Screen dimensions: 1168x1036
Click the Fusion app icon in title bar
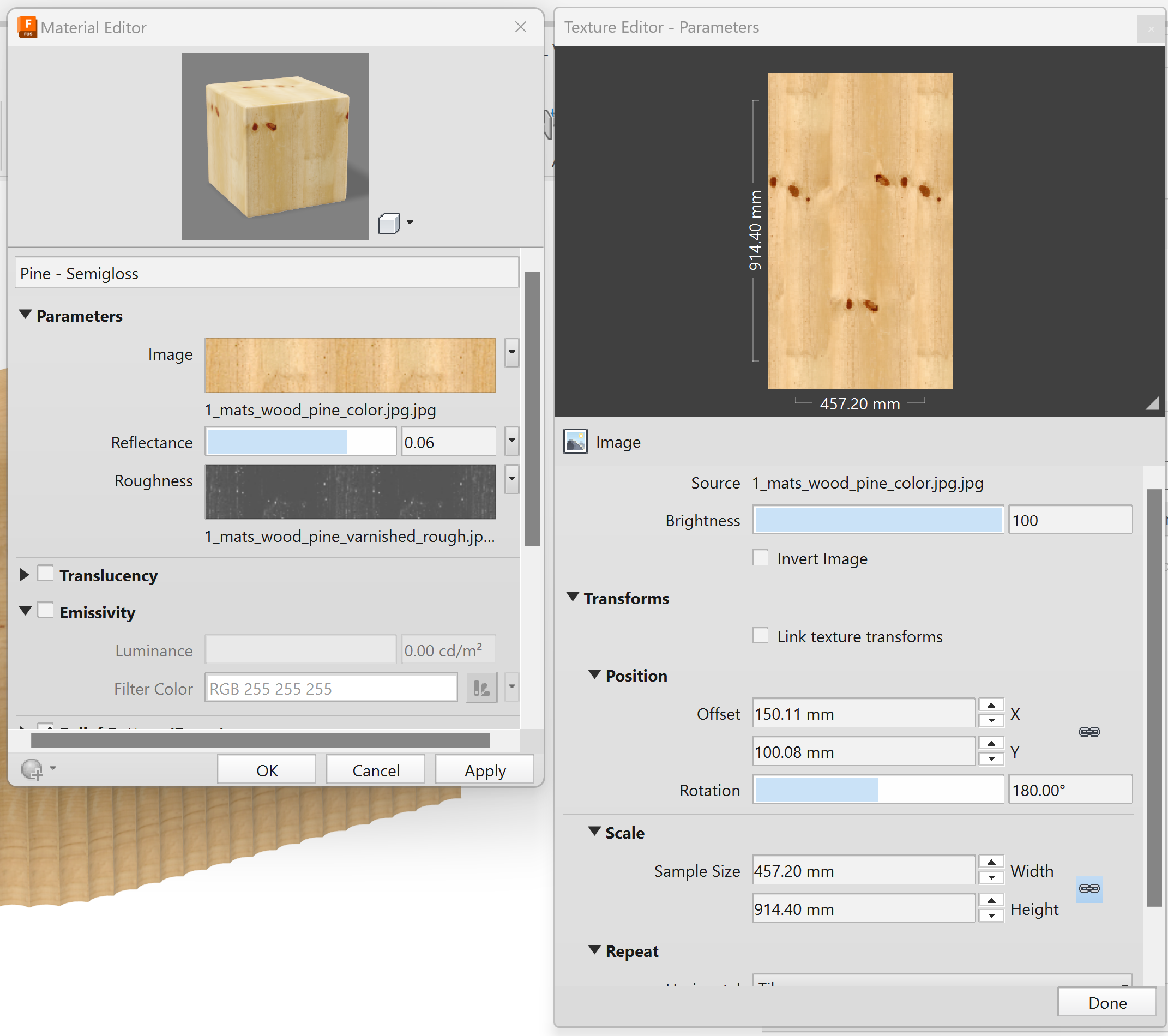coord(27,27)
